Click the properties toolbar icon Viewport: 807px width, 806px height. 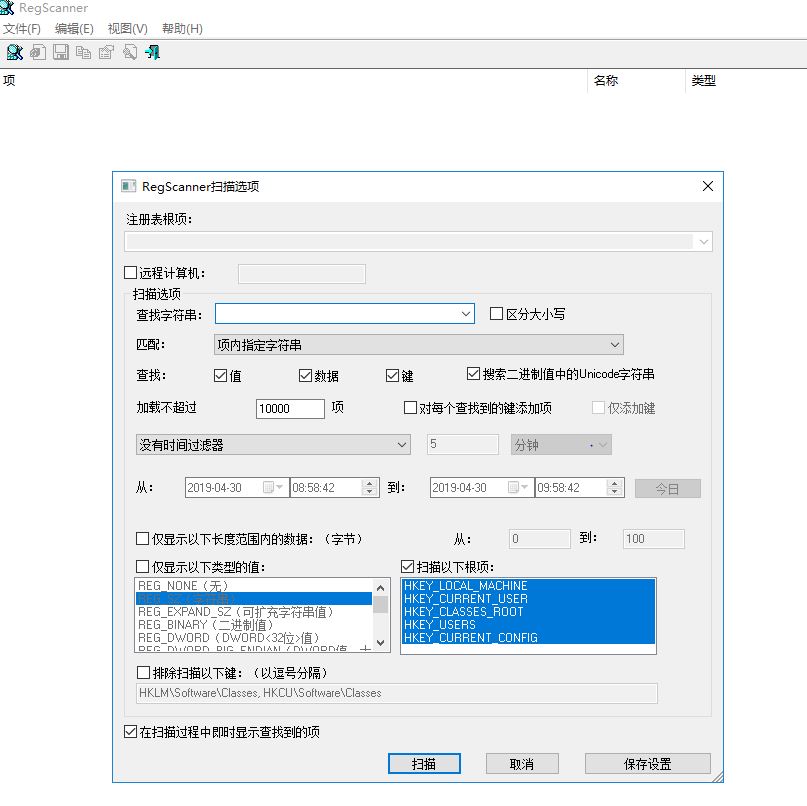[107, 52]
